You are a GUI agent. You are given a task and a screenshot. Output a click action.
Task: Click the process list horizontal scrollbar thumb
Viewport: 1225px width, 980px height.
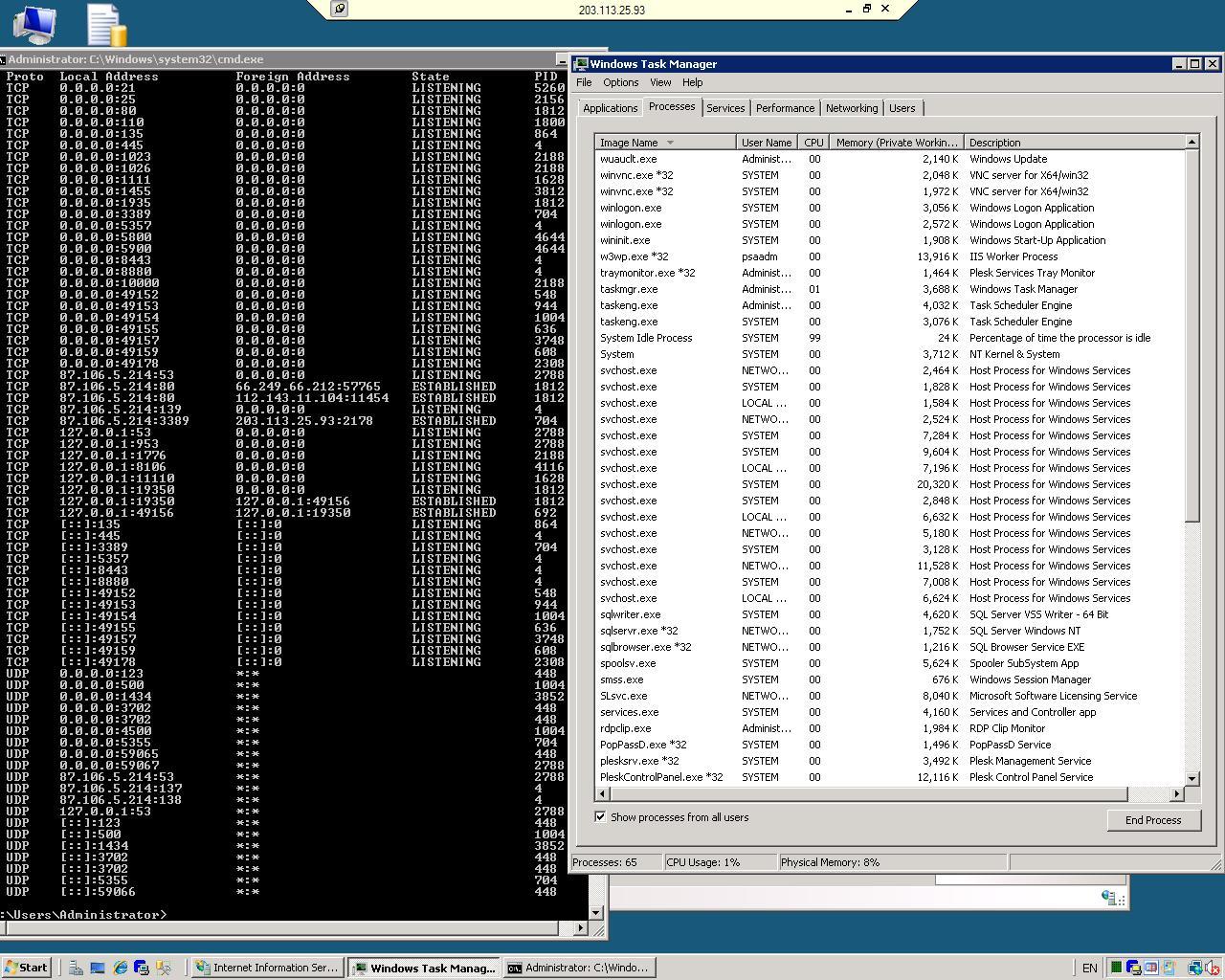point(869,793)
